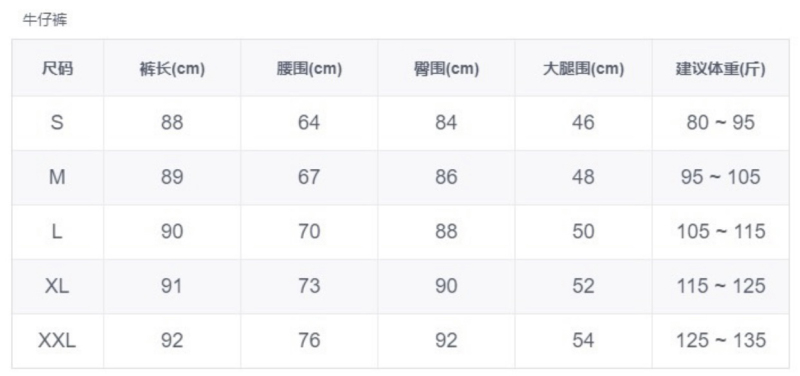Select the 尺码 column header
This screenshot has width=800, height=376.
(57, 68)
